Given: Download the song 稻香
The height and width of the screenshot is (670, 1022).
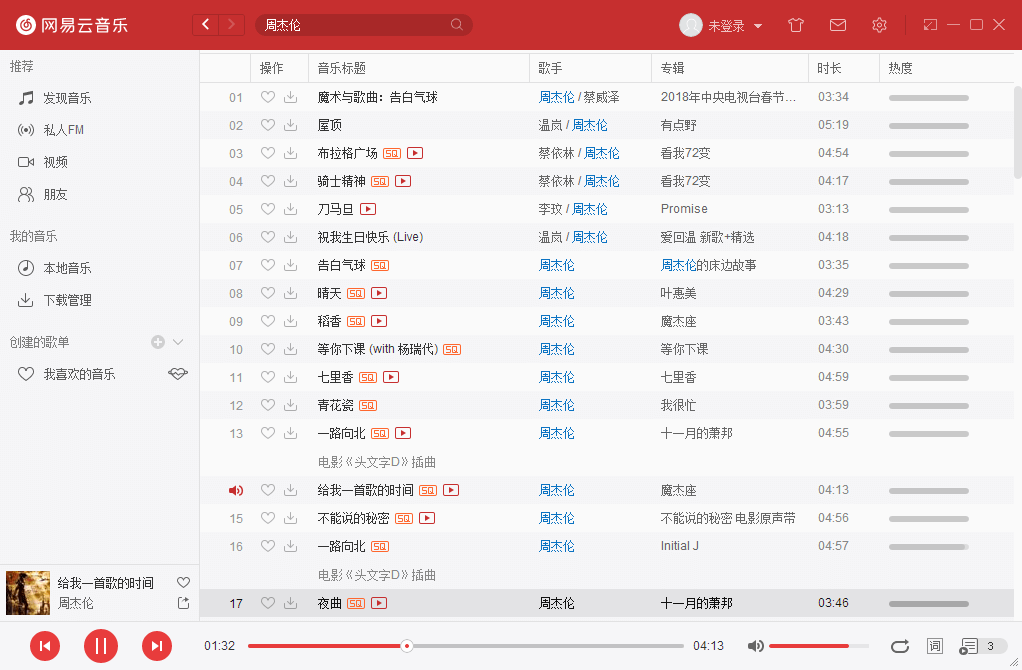Looking at the screenshot, I should pyautogui.click(x=291, y=321).
